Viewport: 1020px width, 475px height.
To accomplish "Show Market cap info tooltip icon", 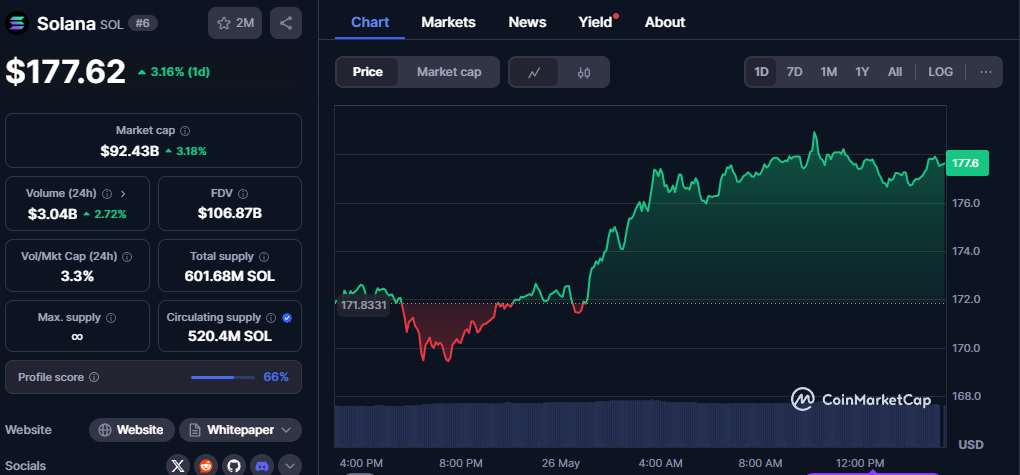I will tap(185, 131).
